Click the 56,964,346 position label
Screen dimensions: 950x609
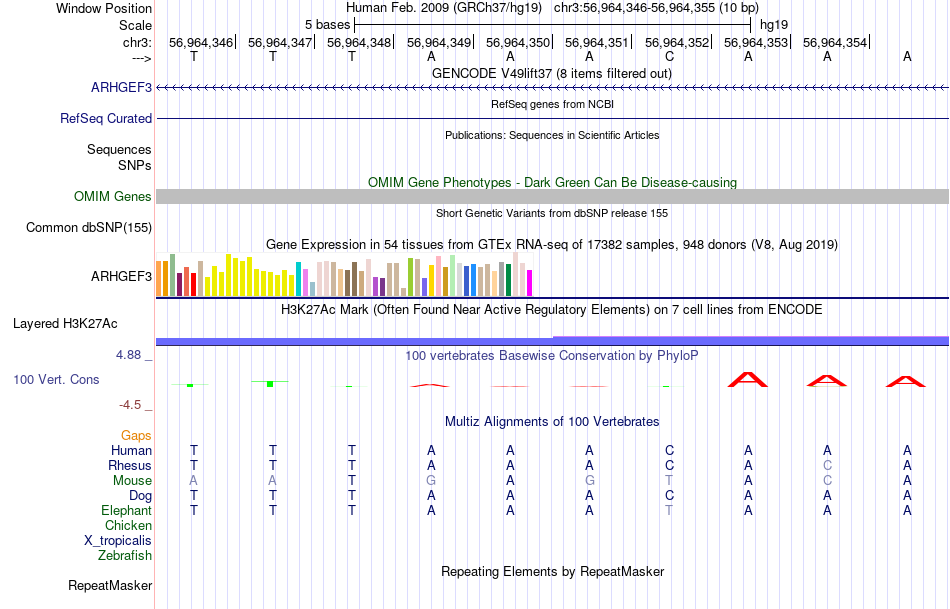(201, 42)
